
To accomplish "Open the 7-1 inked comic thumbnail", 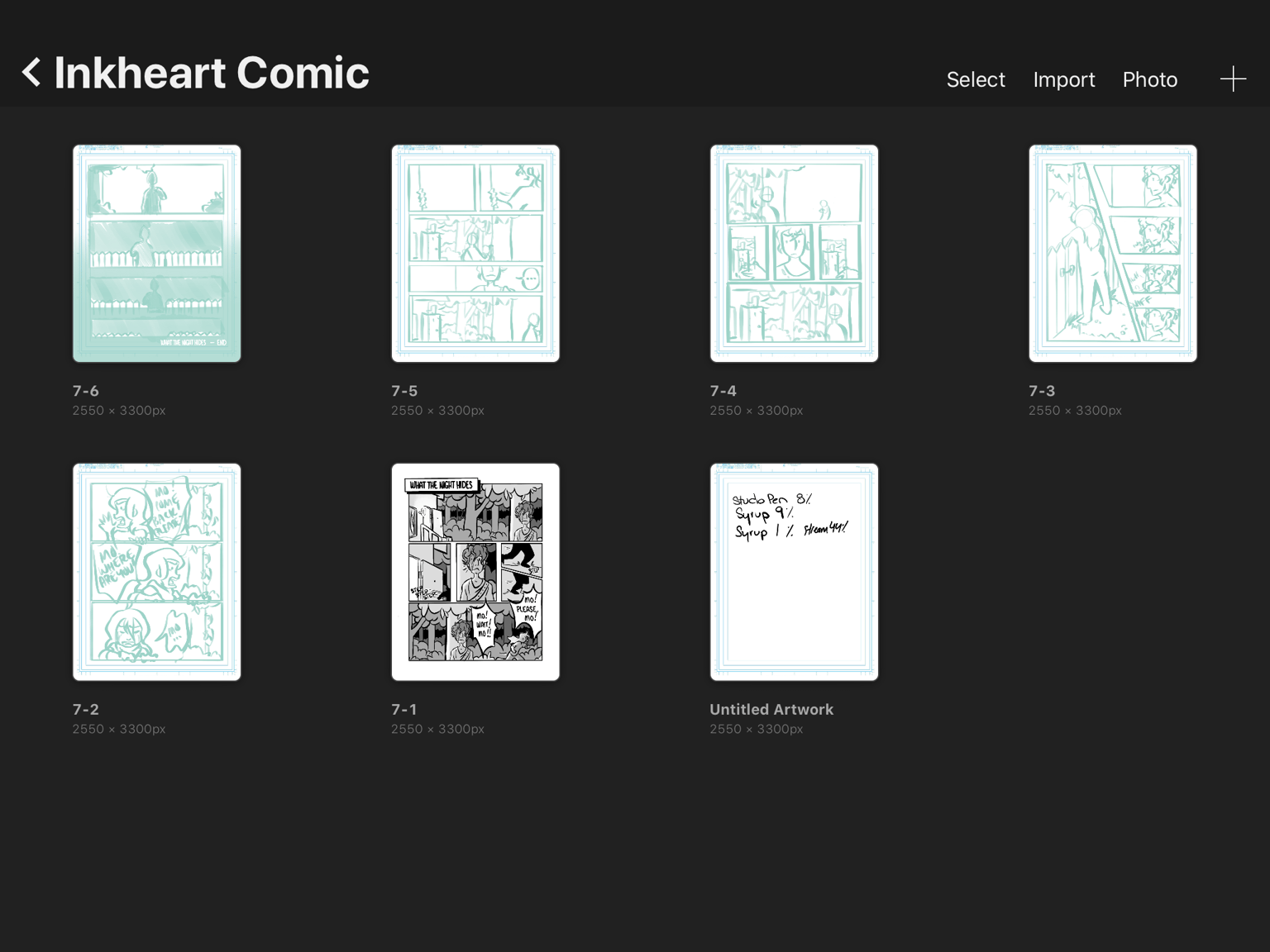I will [x=475, y=572].
